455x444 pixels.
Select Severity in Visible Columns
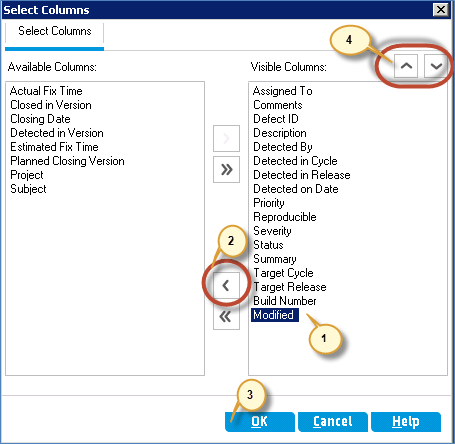pos(272,231)
